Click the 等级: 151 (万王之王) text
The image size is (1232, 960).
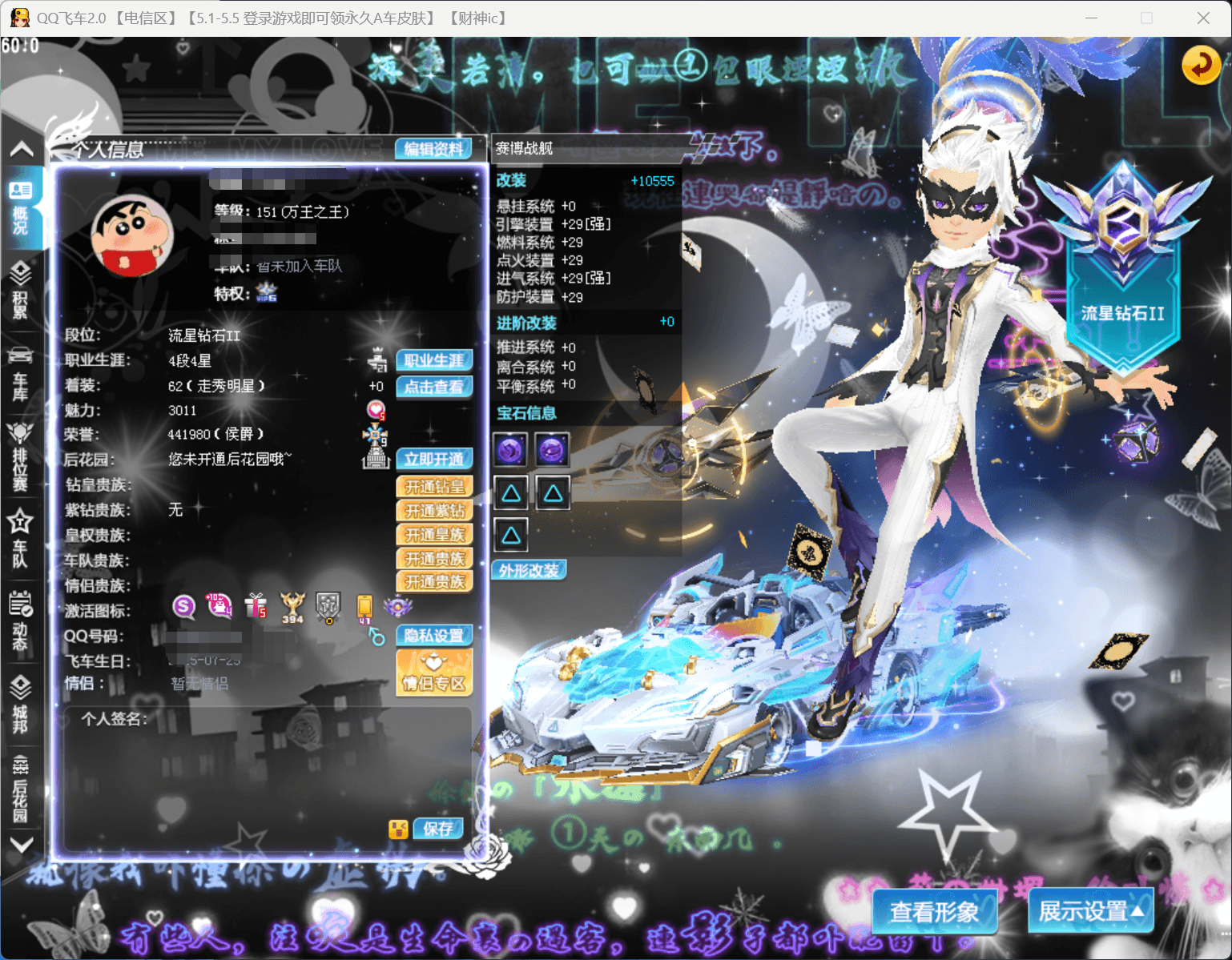281,211
